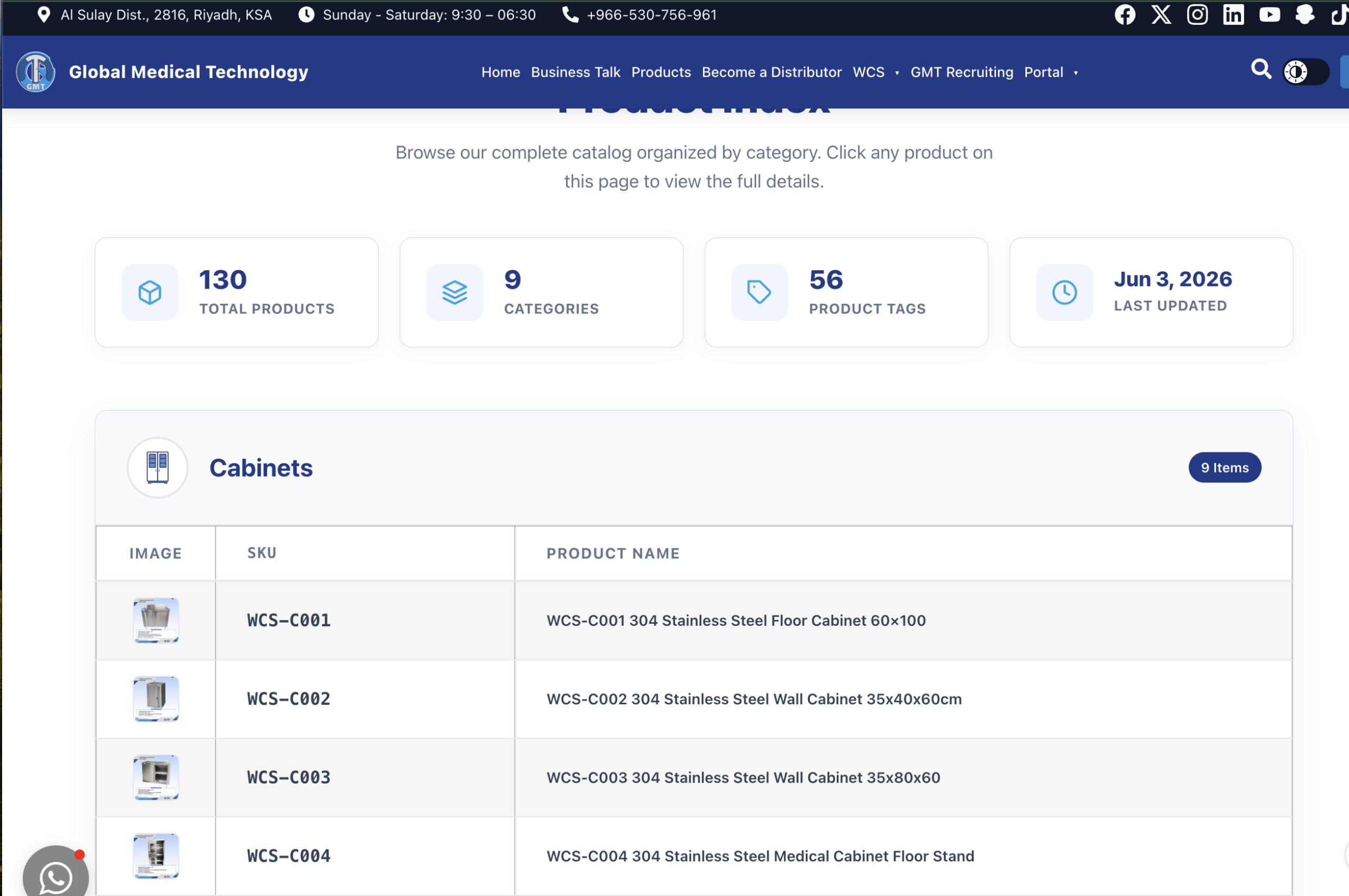1349x896 pixels.
Task: Click the tag icon on Product Tags card
Action: 760,292
